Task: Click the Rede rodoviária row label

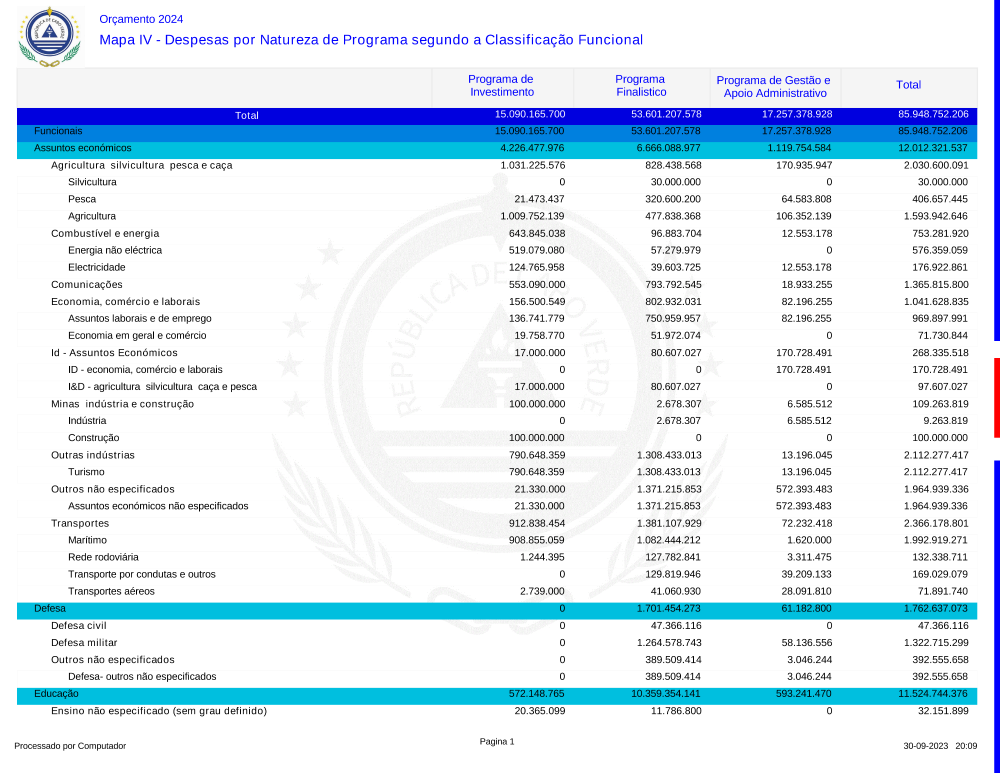Action: (103, 557)
